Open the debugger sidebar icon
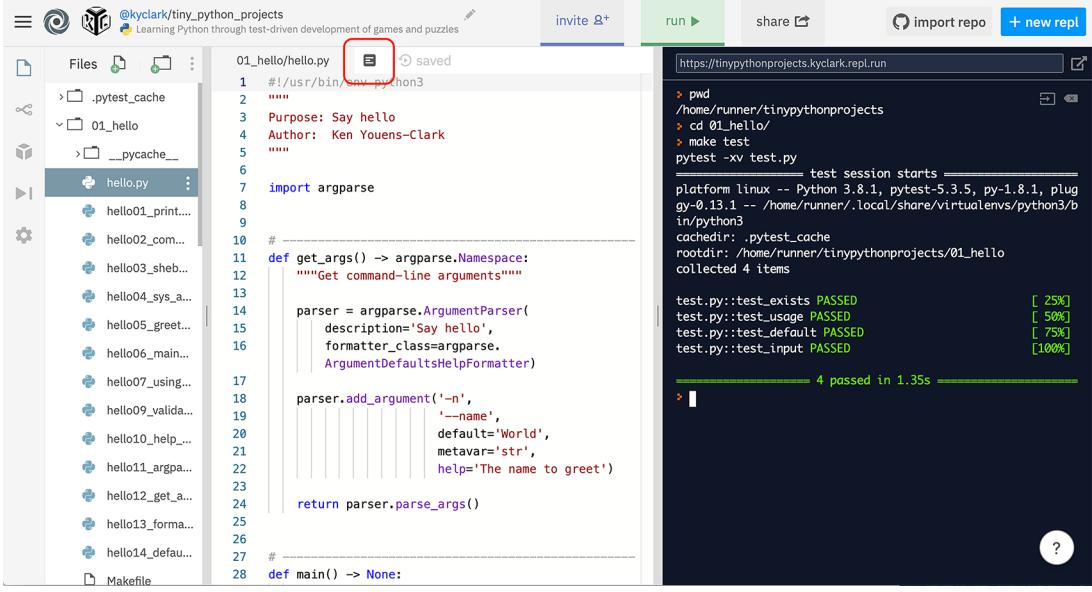The width and height of the screenshot is (1092, 592). (x=22, y=193)
